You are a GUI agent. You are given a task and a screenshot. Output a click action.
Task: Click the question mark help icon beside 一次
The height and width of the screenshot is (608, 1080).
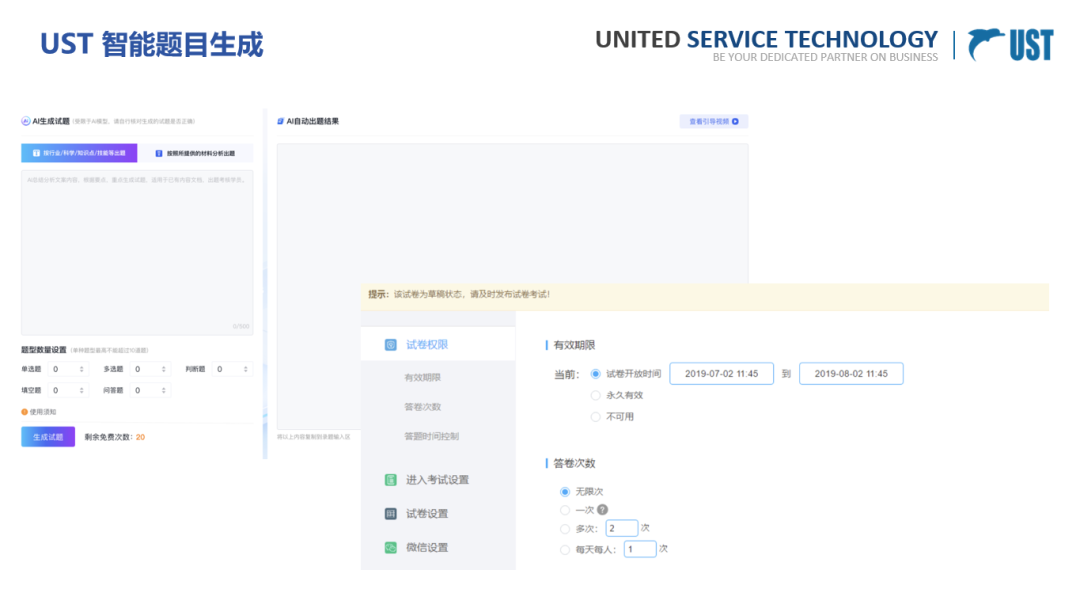tap(603, 510)
